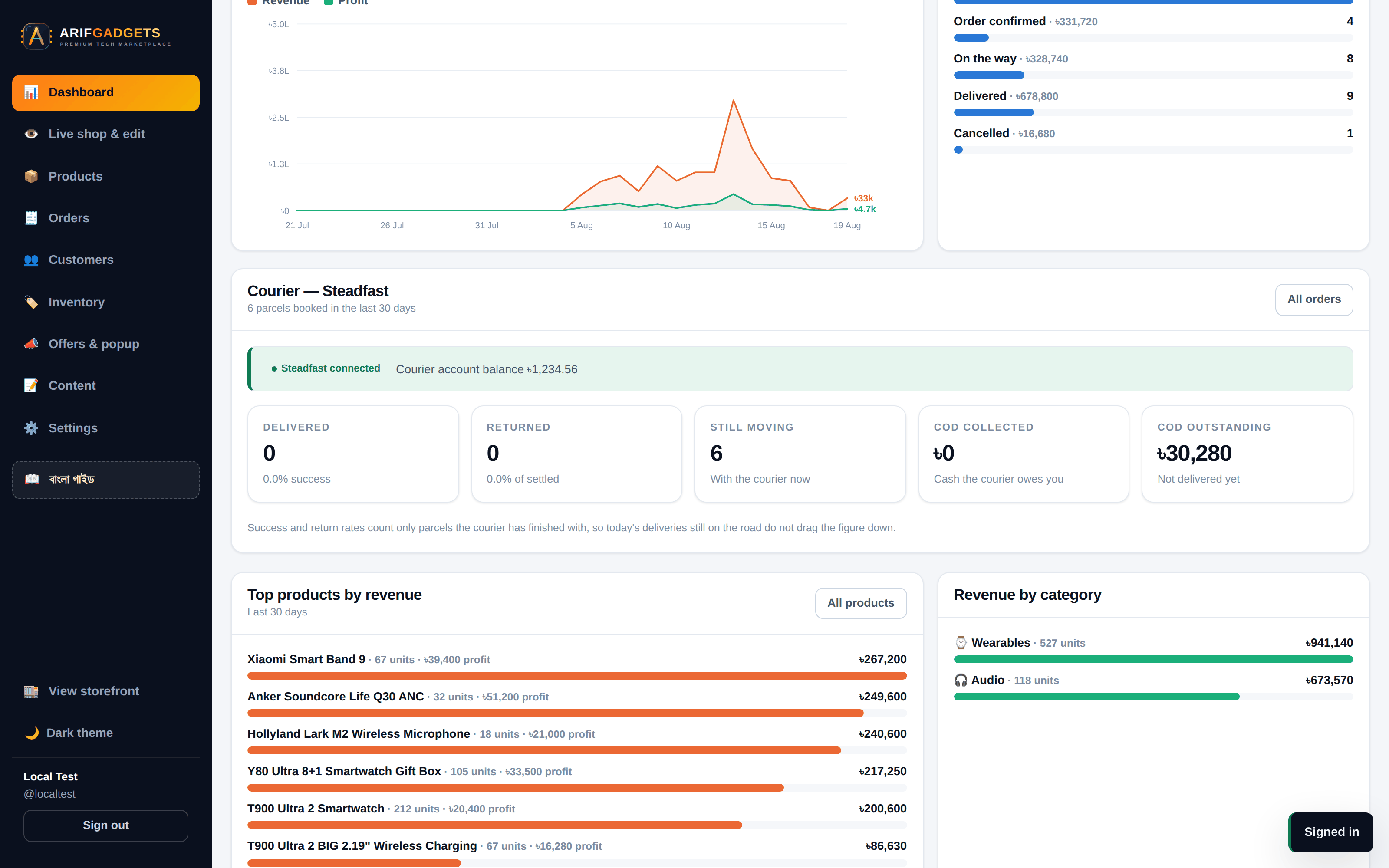Image resolution: width=1389 pixels, height=868 pixels.
Task: Go to the Content section
Action: pyautogui.click(x=105, y=386)
